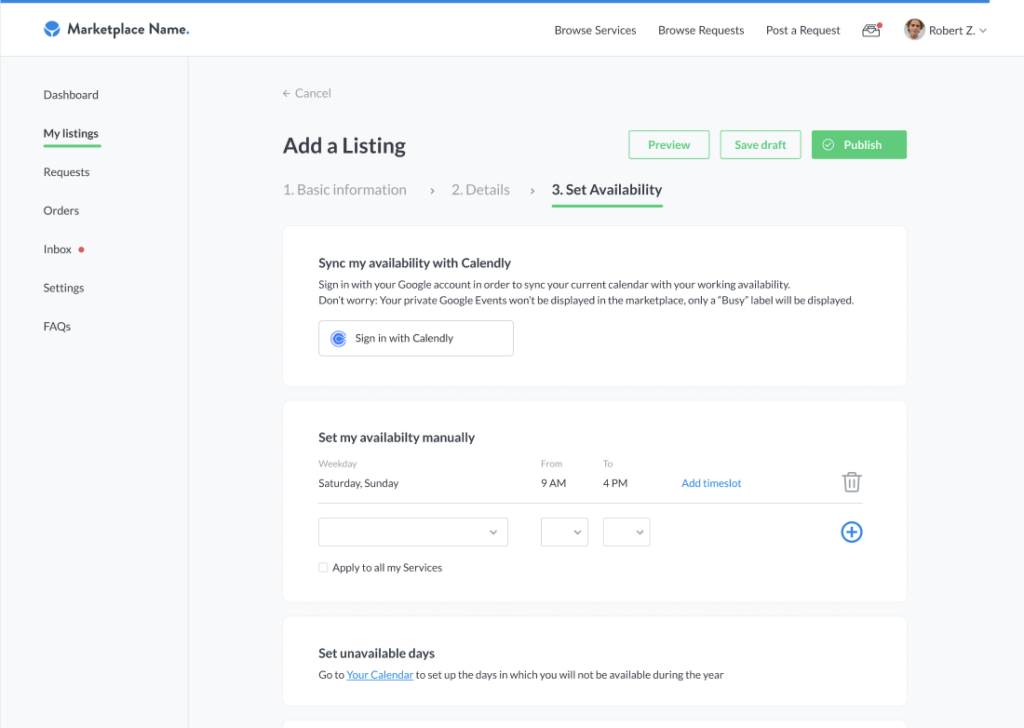Publish the listing
Screen dimensions: 1024x728
[859, 145]
